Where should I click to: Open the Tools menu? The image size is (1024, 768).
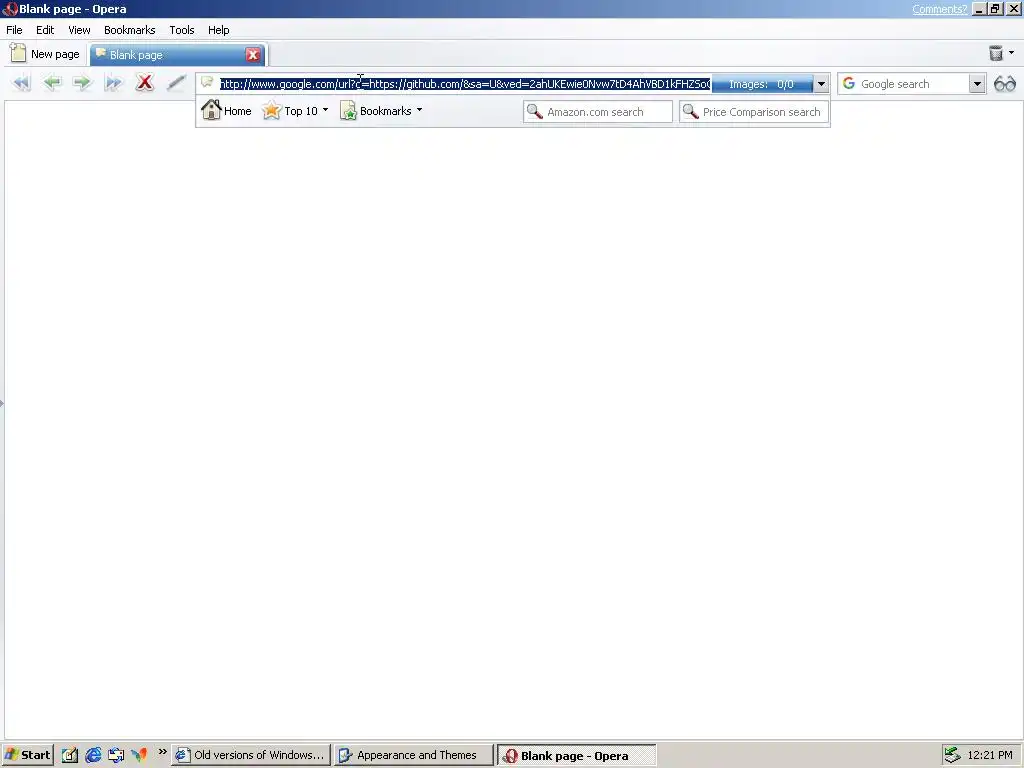182,30
